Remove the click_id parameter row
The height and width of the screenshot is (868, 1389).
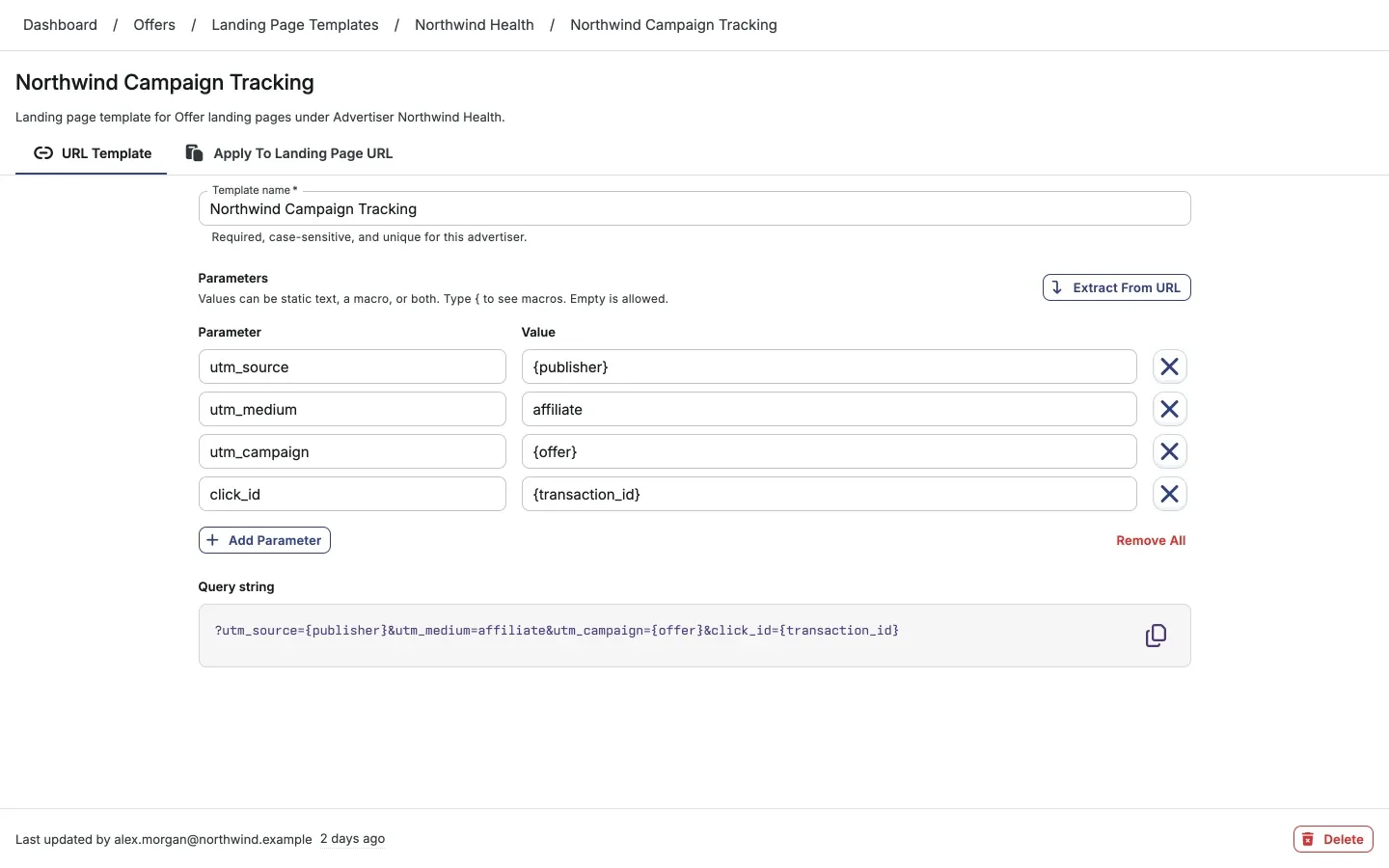pos(1169,494)
